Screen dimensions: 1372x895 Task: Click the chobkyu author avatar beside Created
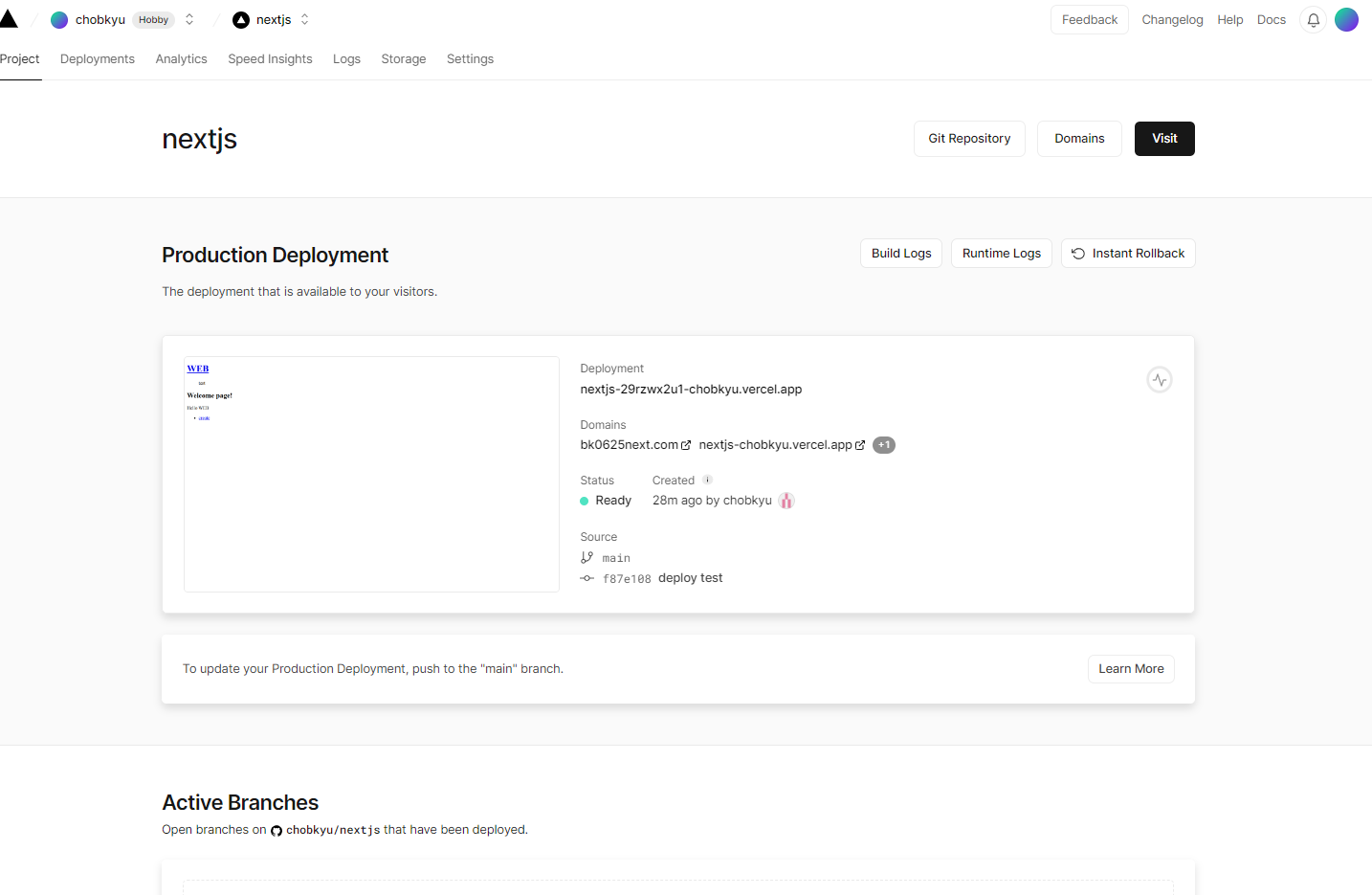[x=786, y=501]
